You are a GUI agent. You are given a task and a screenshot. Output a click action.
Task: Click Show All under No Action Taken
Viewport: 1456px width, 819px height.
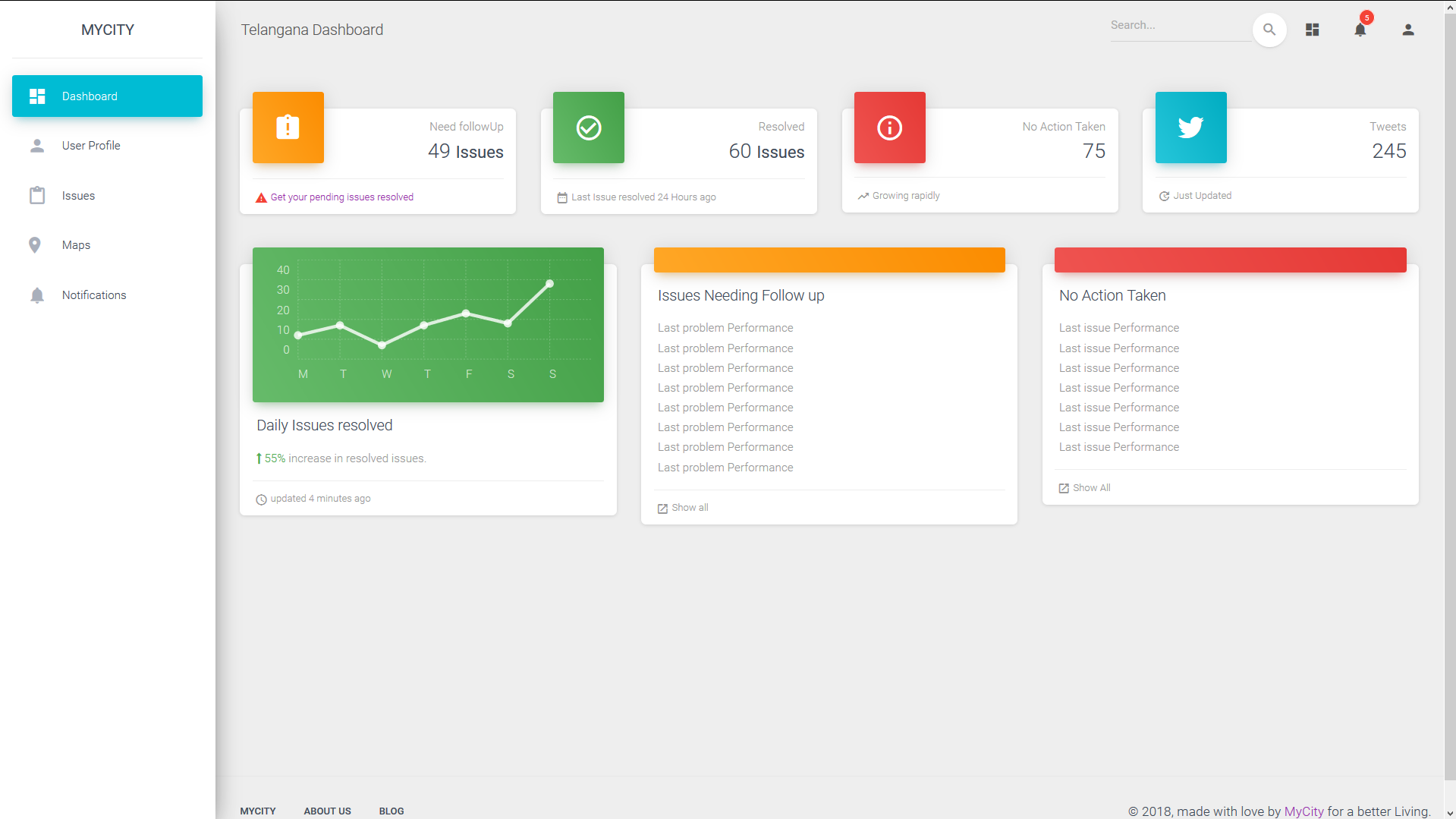(x=1090, y=488)
